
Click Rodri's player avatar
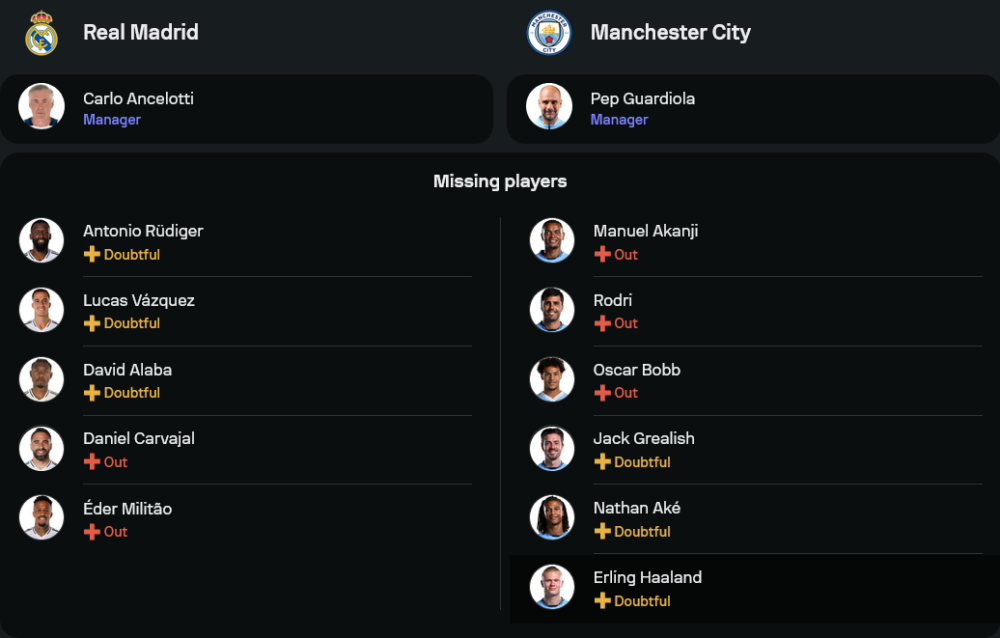pyautogui.click(x=552, y=310)
